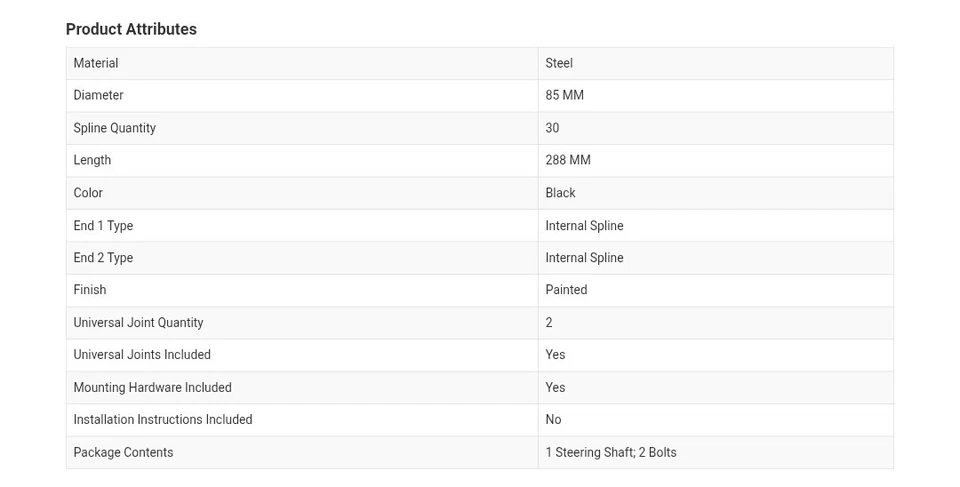960x487 pixels.
Task: Select the Black color value
Action: tap(560, 193)
